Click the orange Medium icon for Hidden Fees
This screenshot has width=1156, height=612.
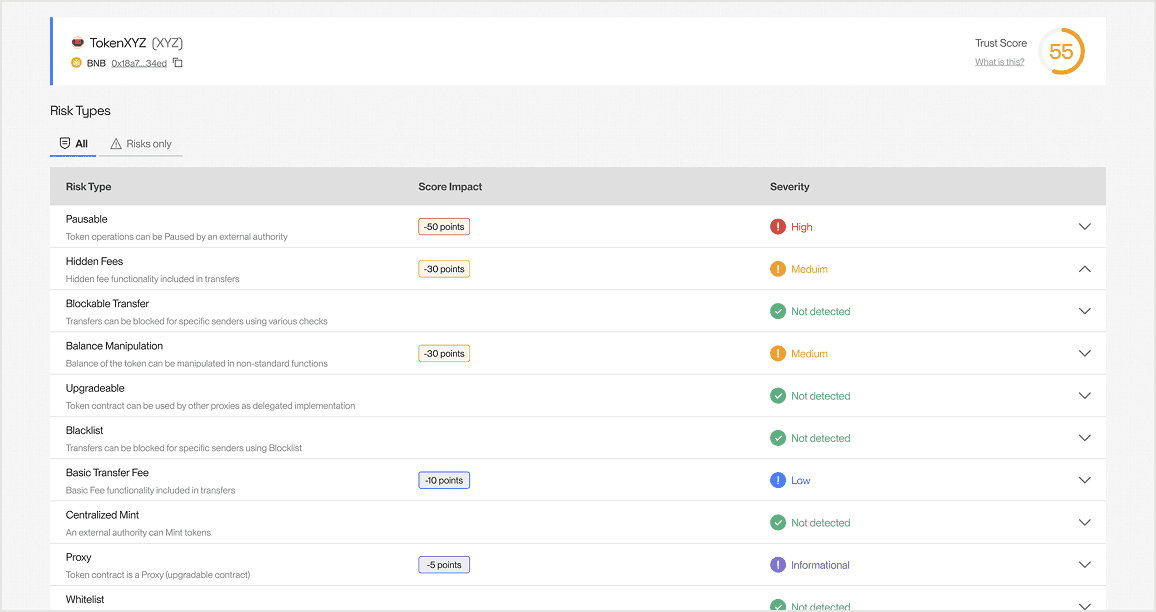tap(778, 268)
